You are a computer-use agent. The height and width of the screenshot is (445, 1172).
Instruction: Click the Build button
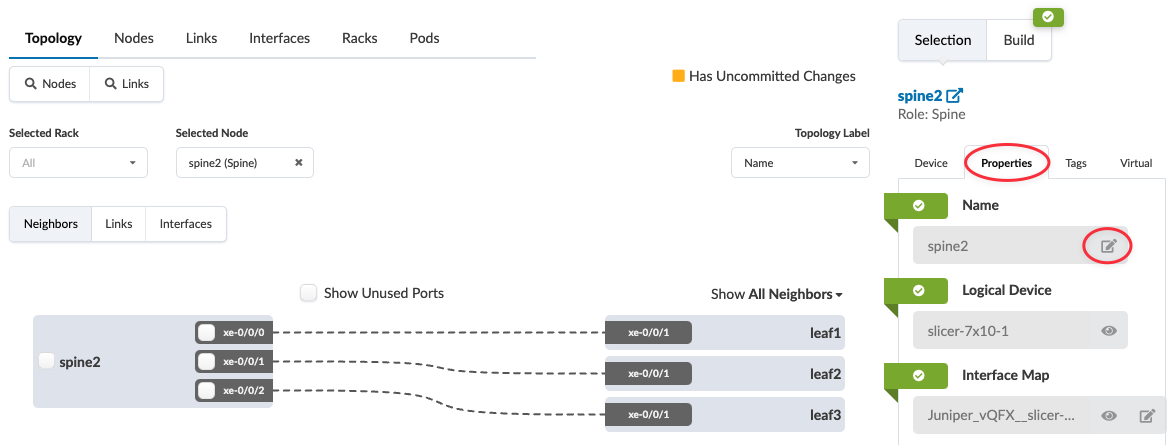click(1019, 40)
